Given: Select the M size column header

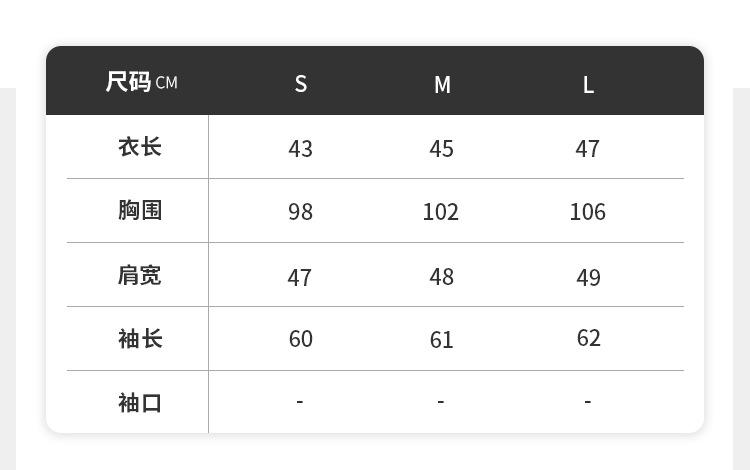Looking at the screenshot, I should tap(442, 85).
